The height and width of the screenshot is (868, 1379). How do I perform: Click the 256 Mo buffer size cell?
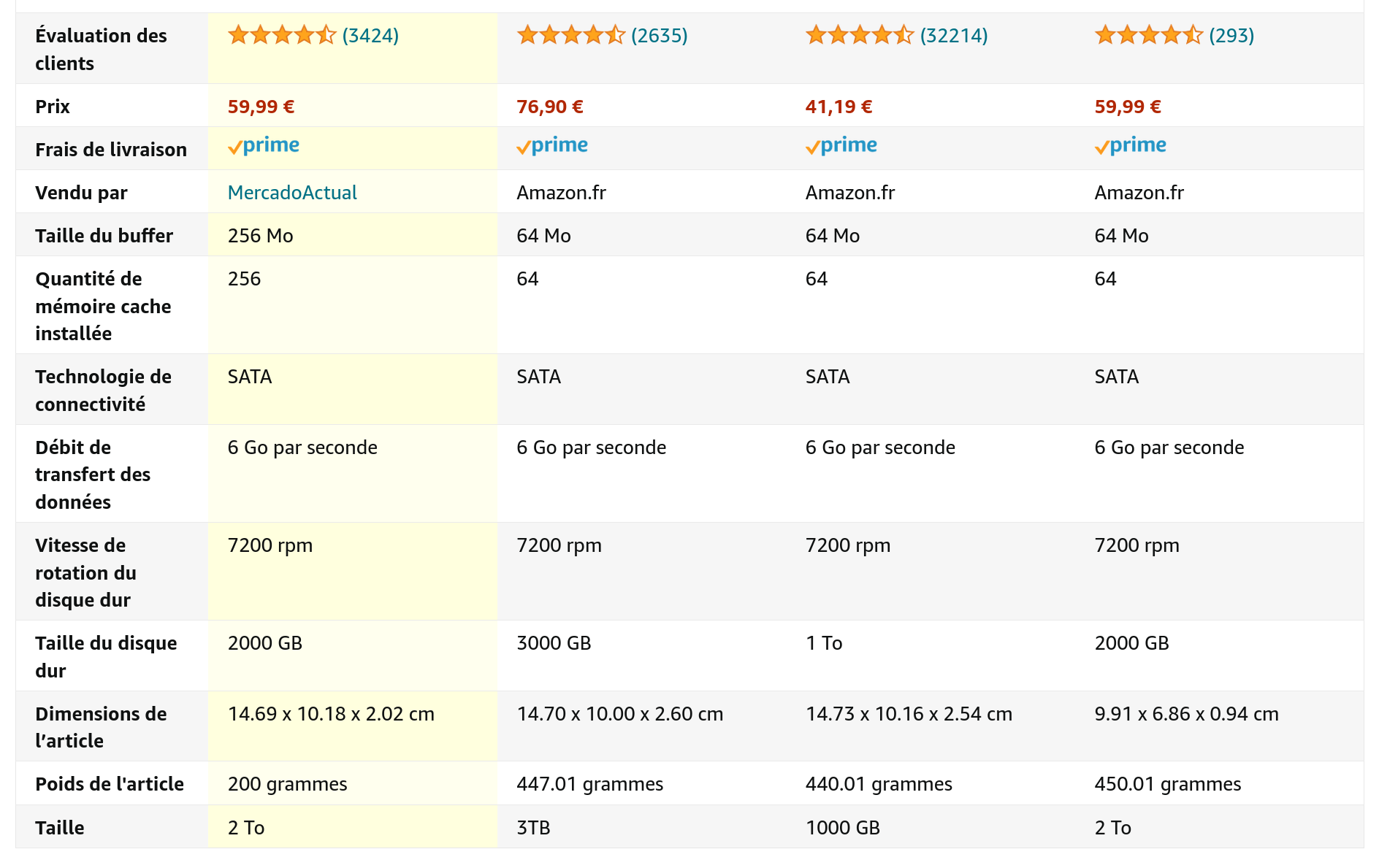tap(261, 236)
